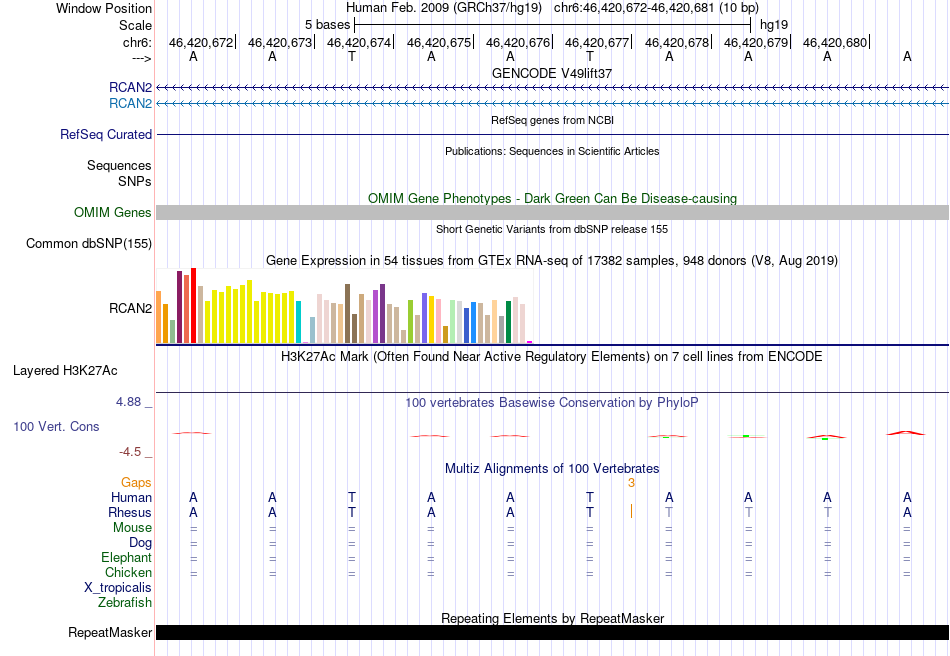This screenshot has width=950, height=656.
Task: Open the RefSeq Curated track label
Action: (x=105, y=134)
